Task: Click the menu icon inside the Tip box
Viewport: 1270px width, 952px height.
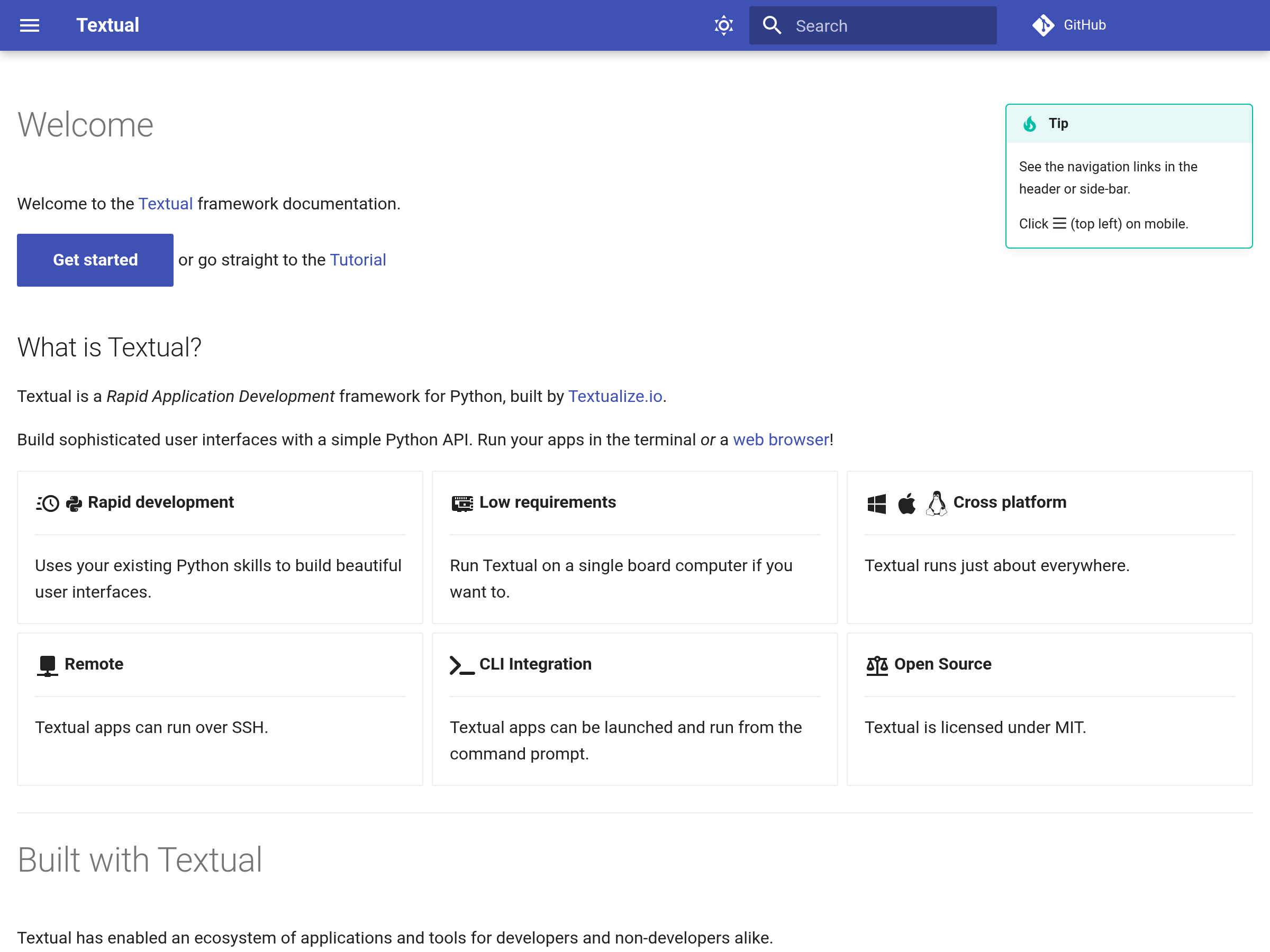Action: click(1059, 223)
